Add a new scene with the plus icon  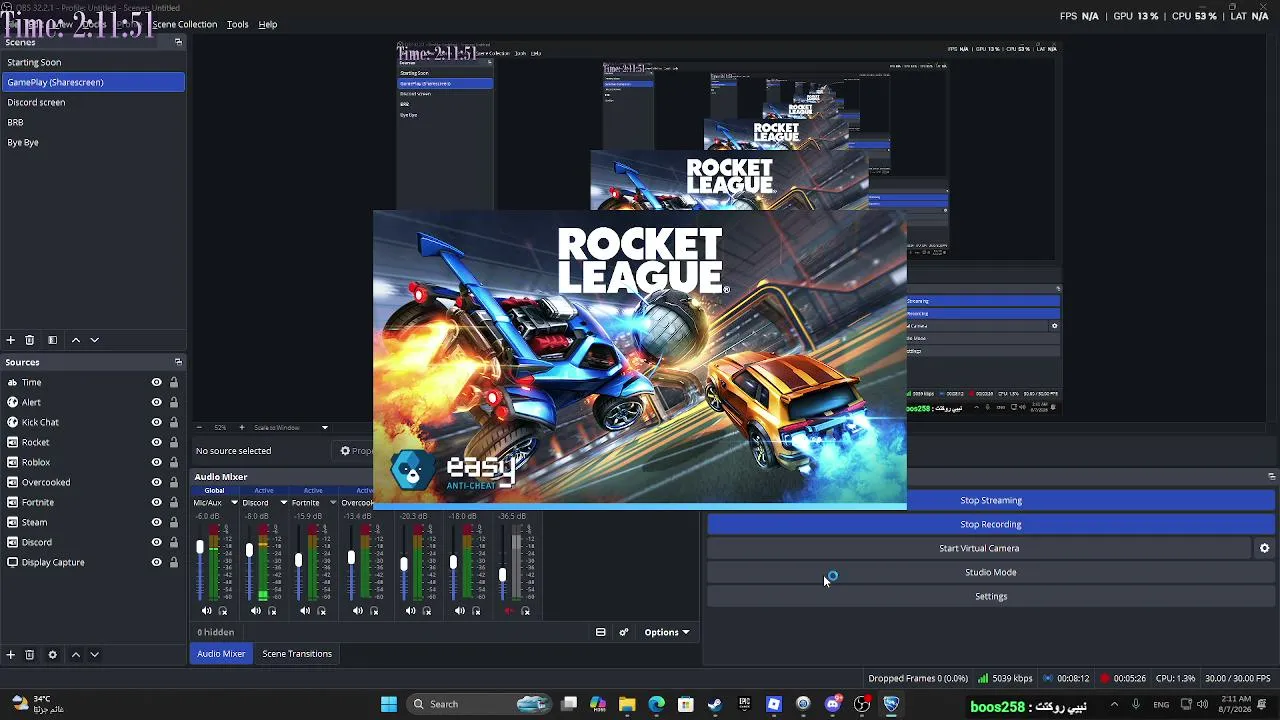(x=11, y=340)
